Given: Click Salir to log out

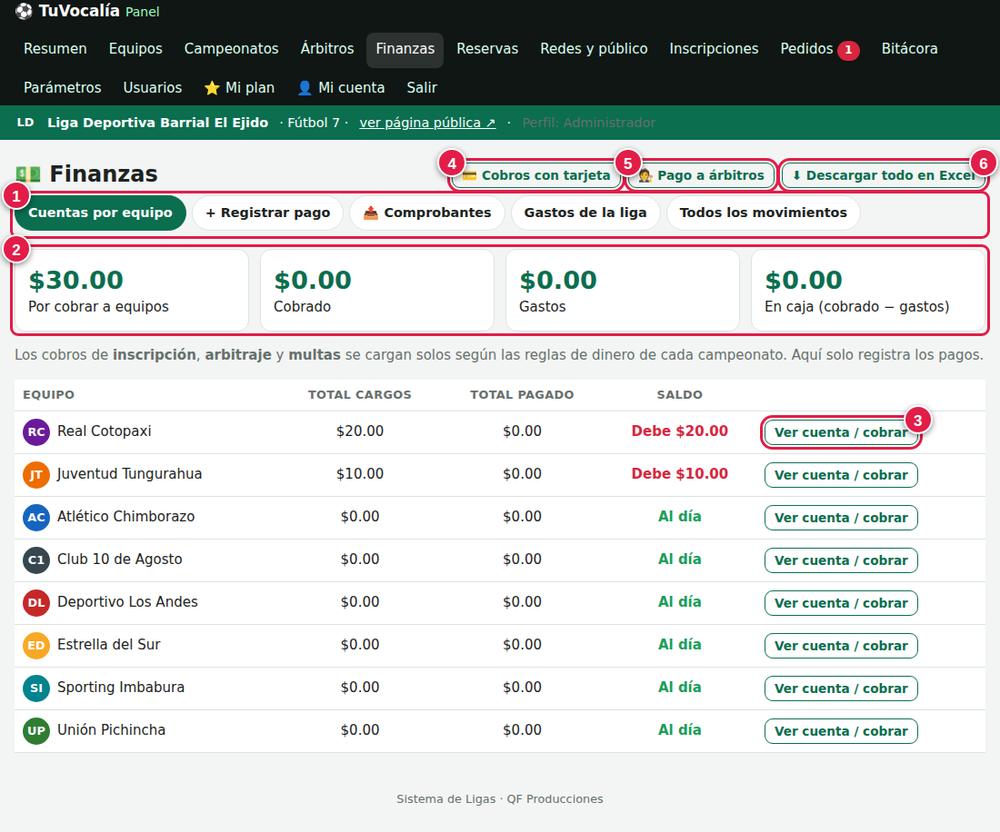Looking at the screenshot, I should (422, 88).
